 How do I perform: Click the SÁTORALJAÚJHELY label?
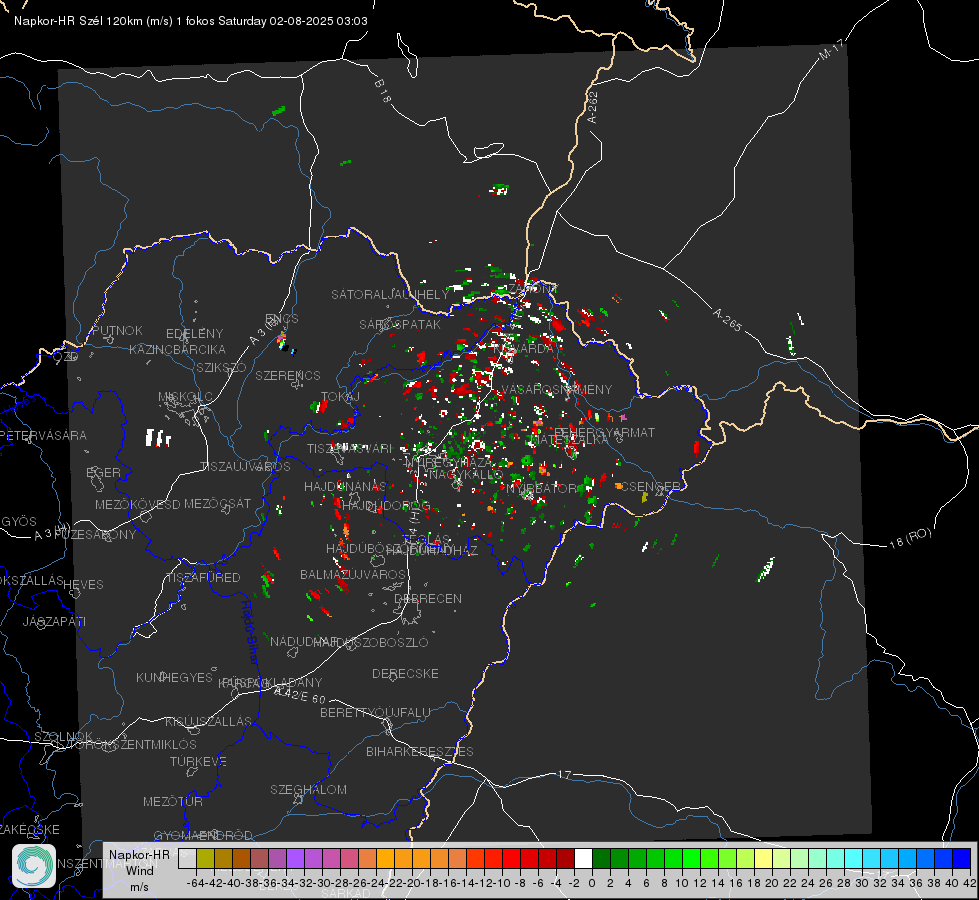[x=390, y=294]
